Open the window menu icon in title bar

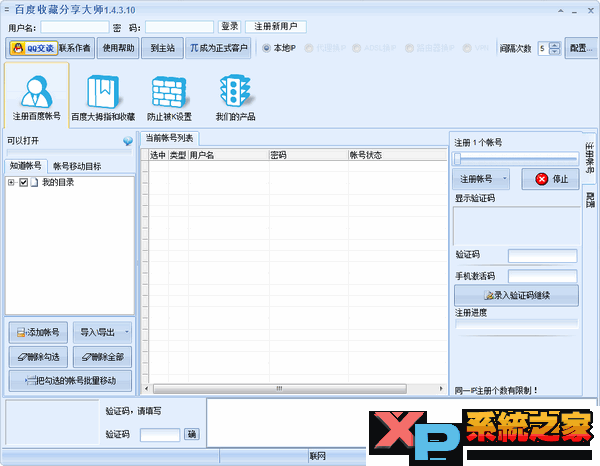click(x=7, y=9)
